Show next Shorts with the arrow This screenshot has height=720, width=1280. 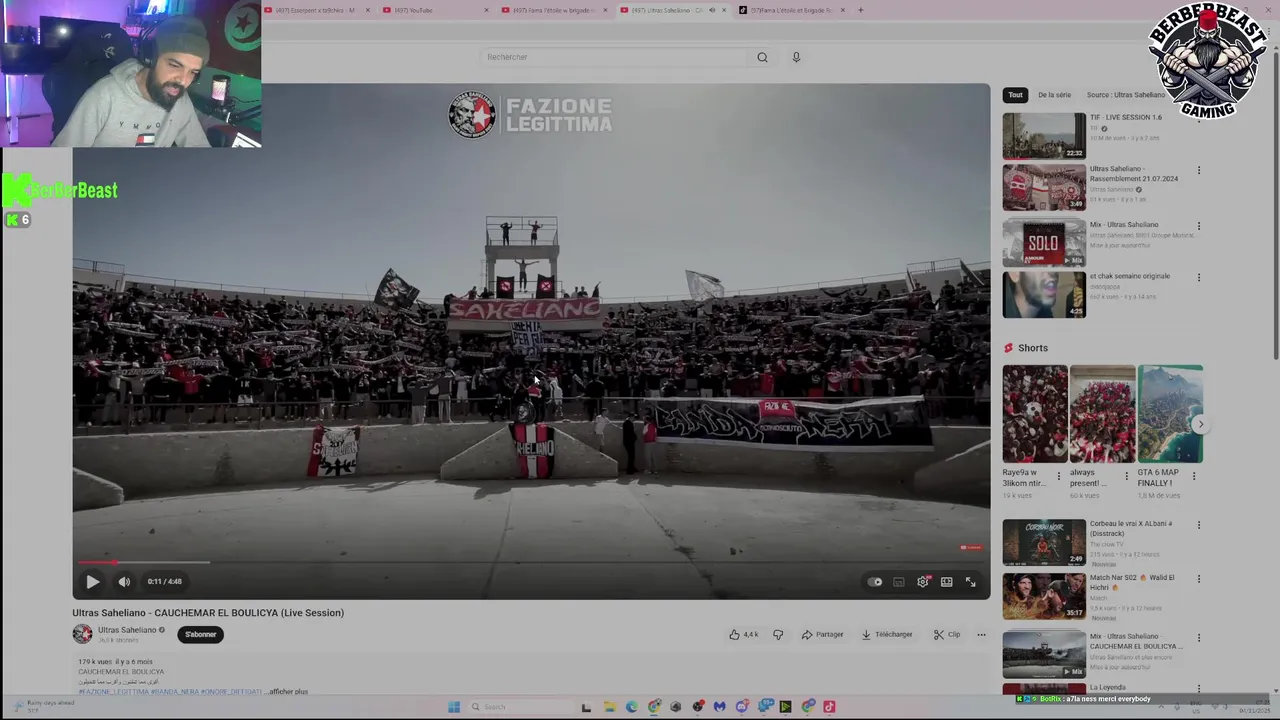[x=1200, y=424]
